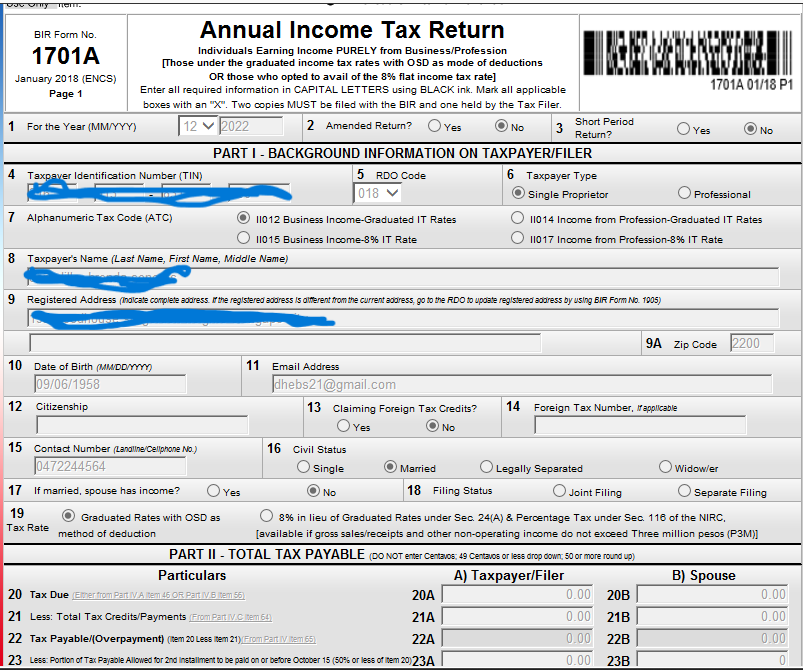Select No for Short Period Return
This screenshot has width=803, height=670.
point(750,129)
